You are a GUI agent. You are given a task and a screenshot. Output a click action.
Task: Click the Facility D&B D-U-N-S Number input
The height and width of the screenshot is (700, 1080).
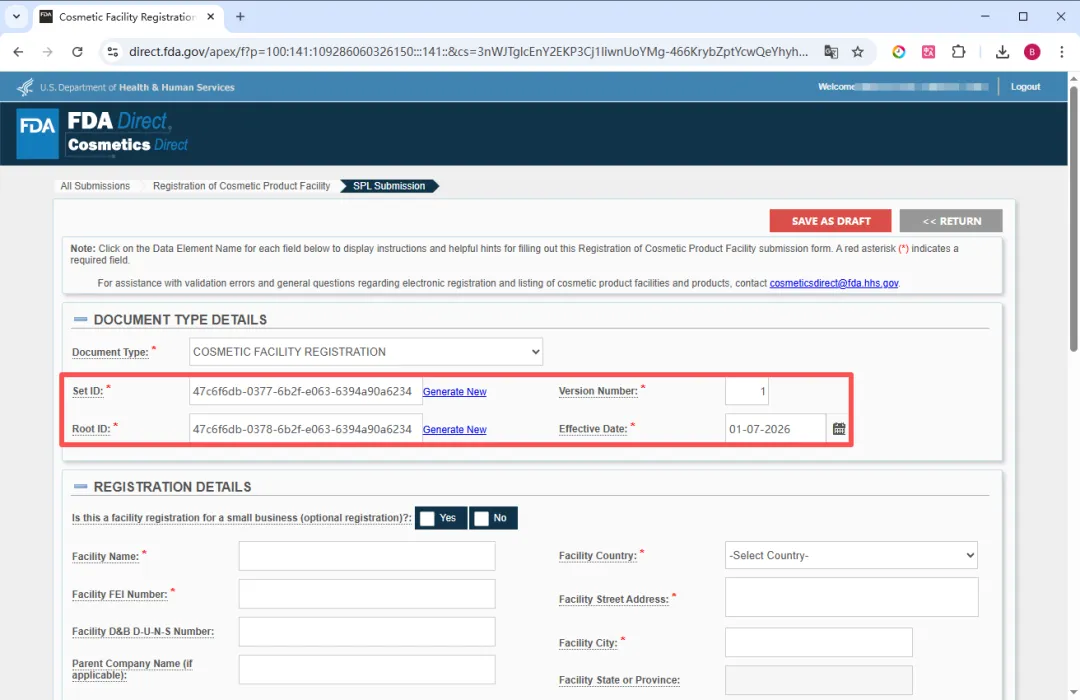pos(367,632)
